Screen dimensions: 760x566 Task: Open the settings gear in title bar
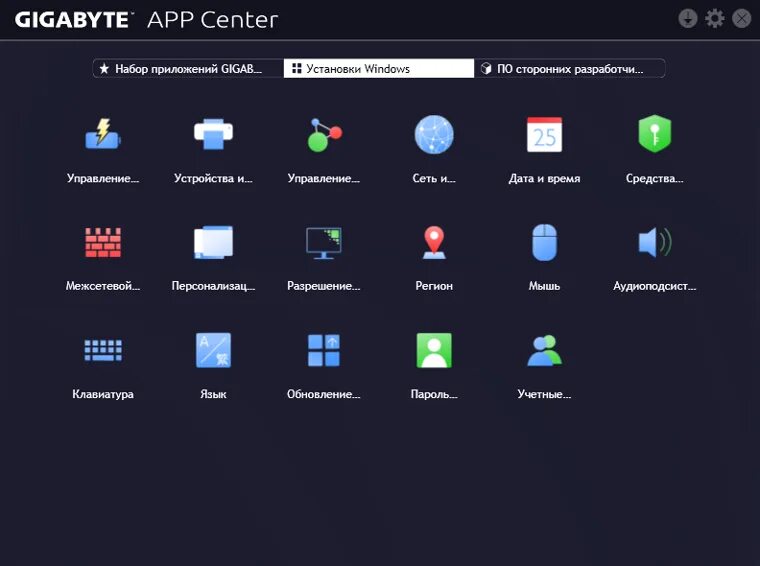(x=714, y=18)
